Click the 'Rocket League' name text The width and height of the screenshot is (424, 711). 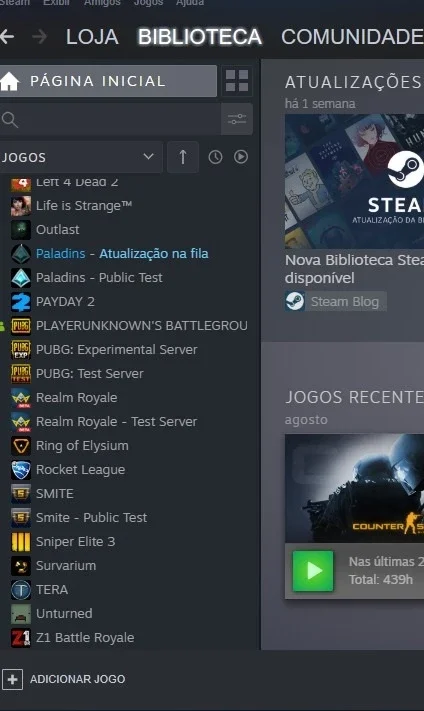point(80,470)
